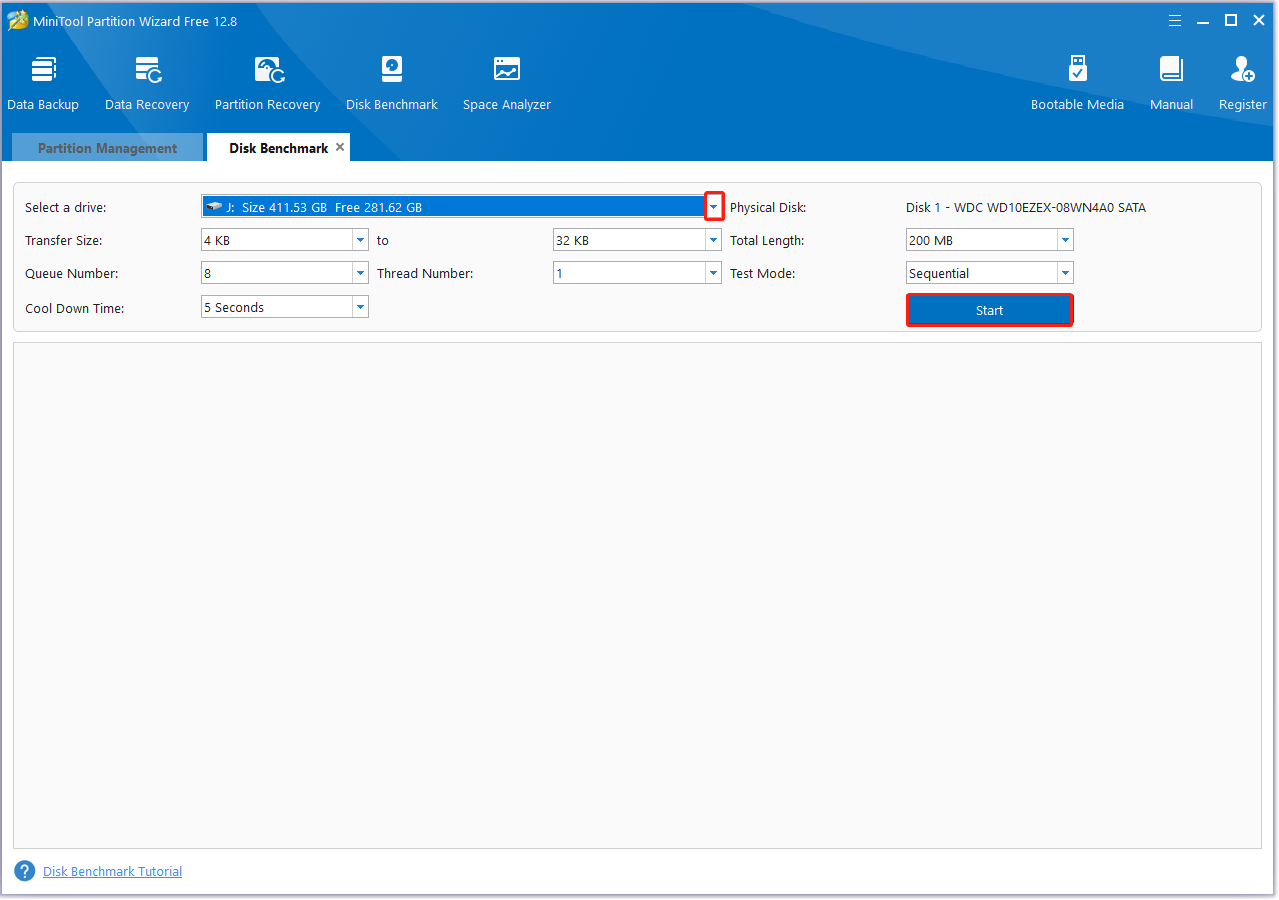Image resolution: width=1279 pixels, height=900 pixels.
Task: Close the Disk Benchmark tab
Action: point(340,147)
